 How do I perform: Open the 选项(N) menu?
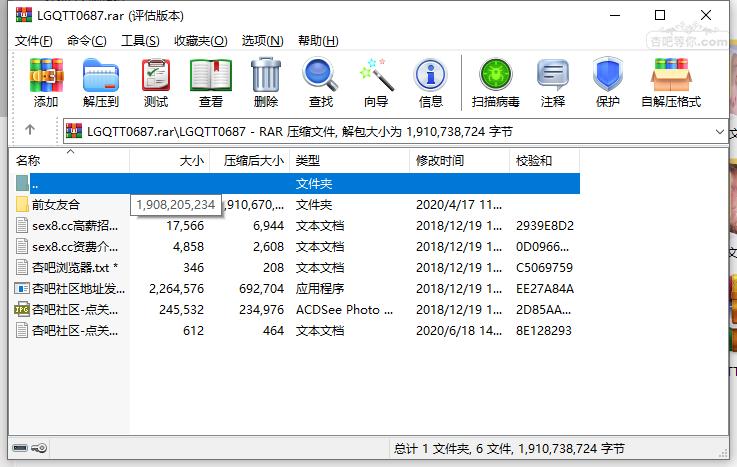tap(262, 41)
